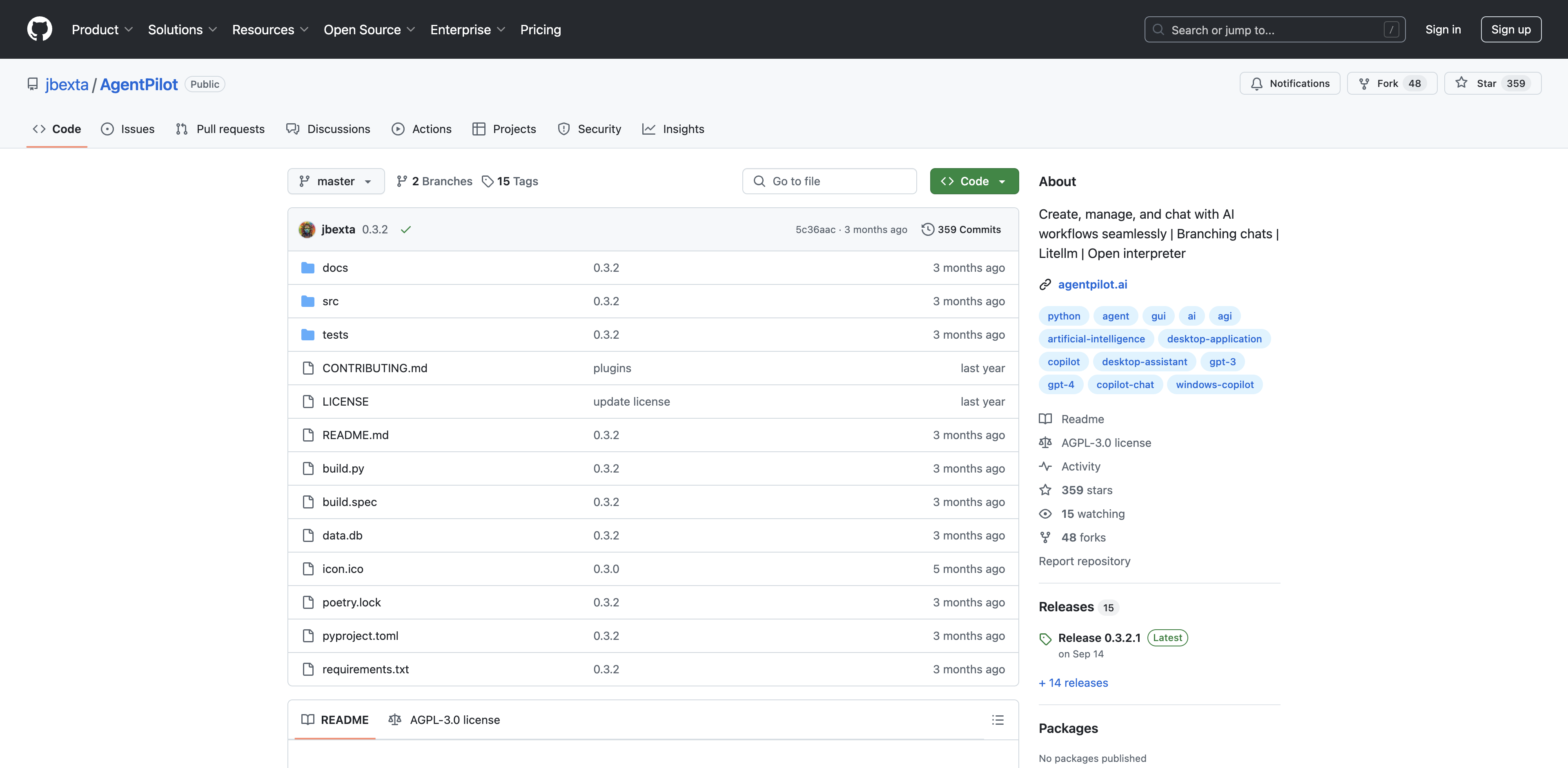Focus the Go to file field
Viewport: 1568px width, 768px height.
[829, 181]
